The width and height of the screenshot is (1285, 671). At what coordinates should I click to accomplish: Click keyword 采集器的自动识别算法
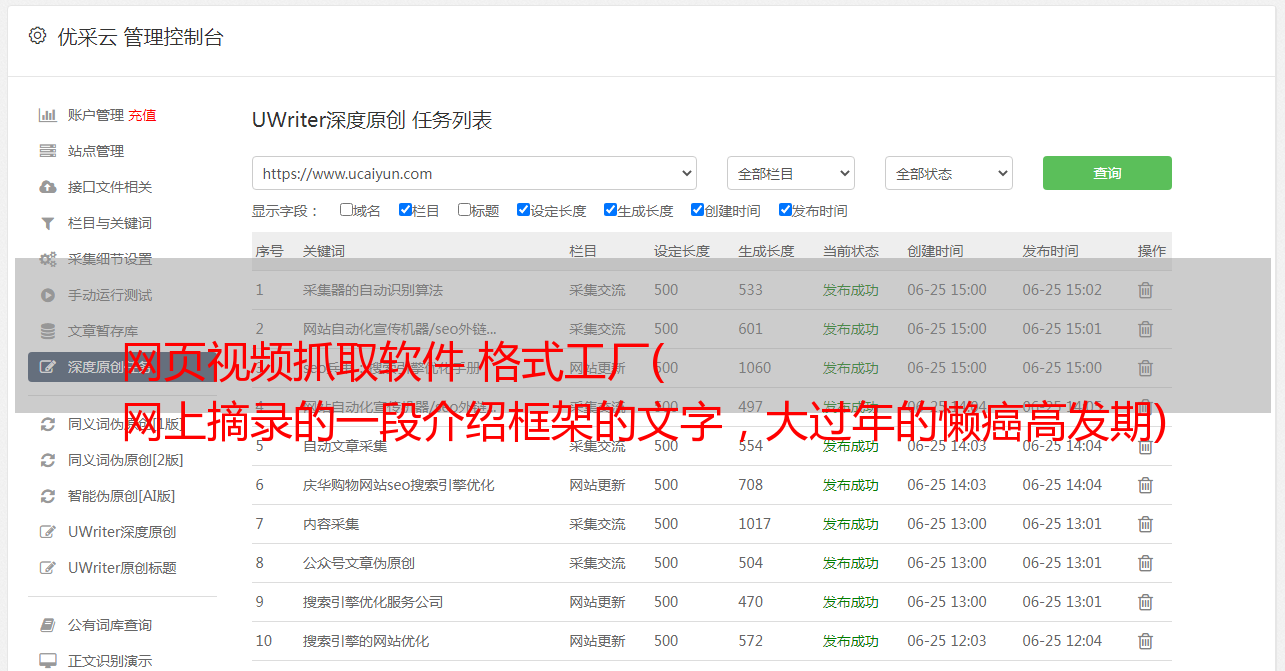[x=373, y=290]
